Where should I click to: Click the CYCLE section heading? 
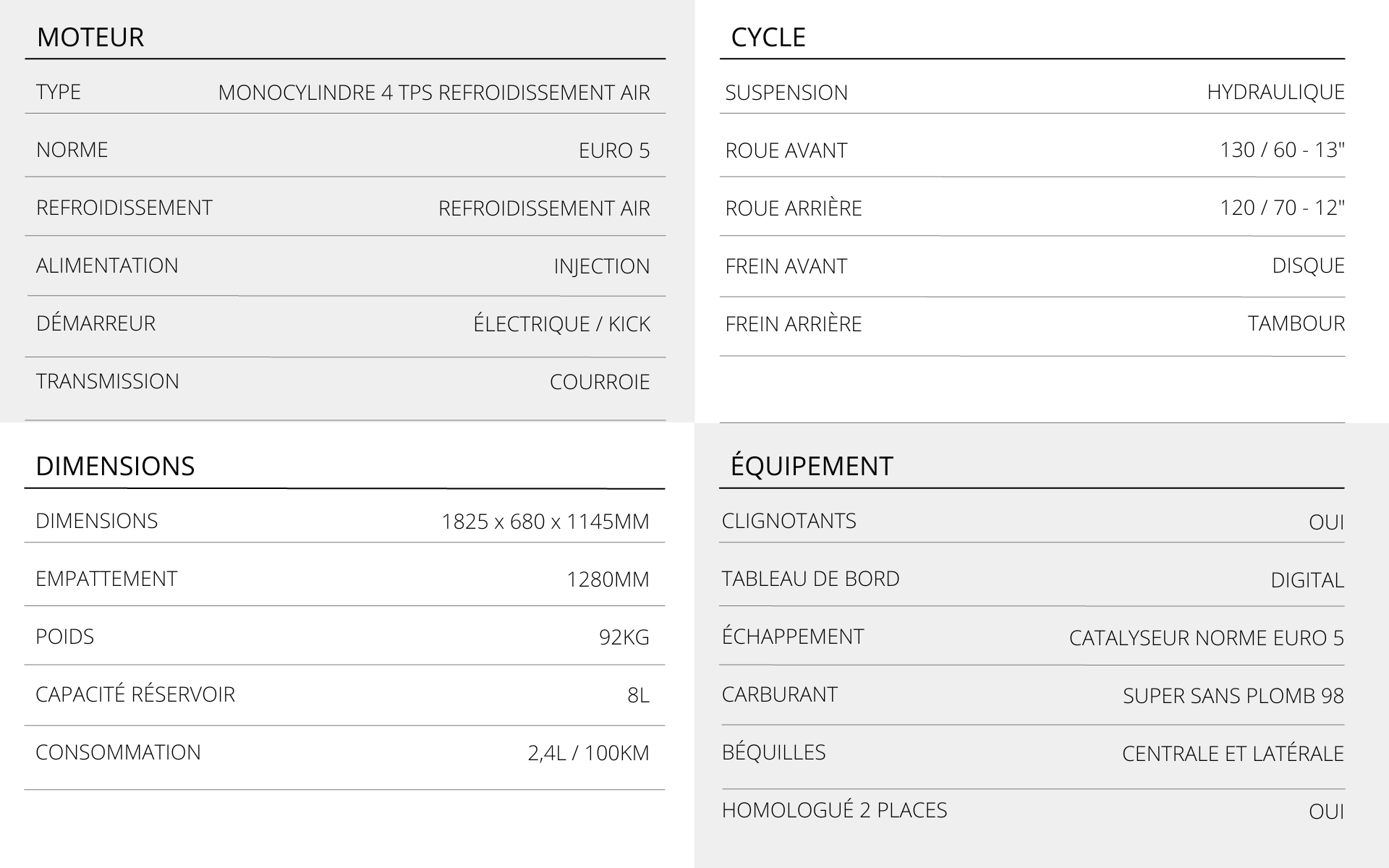768,37
